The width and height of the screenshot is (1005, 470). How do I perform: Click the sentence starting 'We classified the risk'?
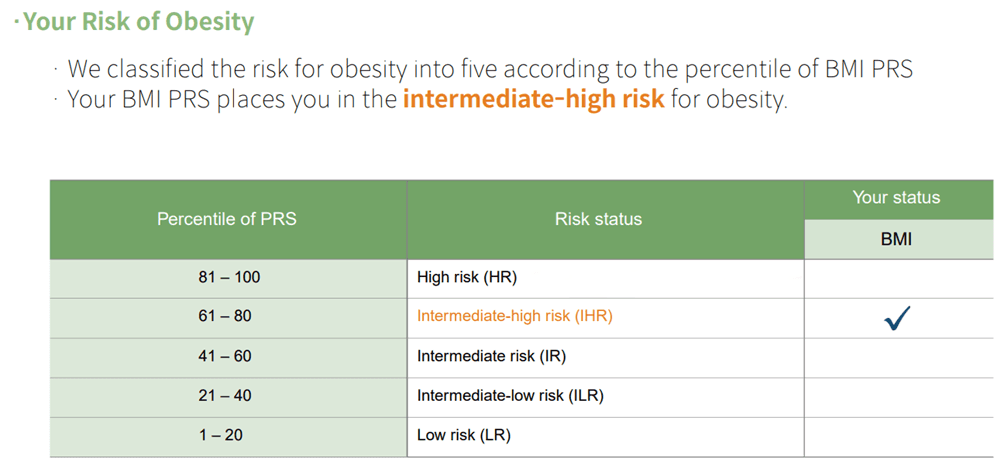click(490, 69)
